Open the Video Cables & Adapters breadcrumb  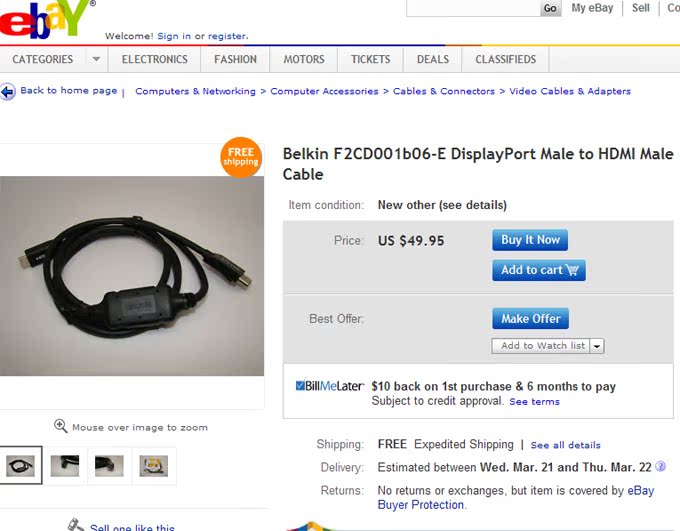[x=570, y=91]
